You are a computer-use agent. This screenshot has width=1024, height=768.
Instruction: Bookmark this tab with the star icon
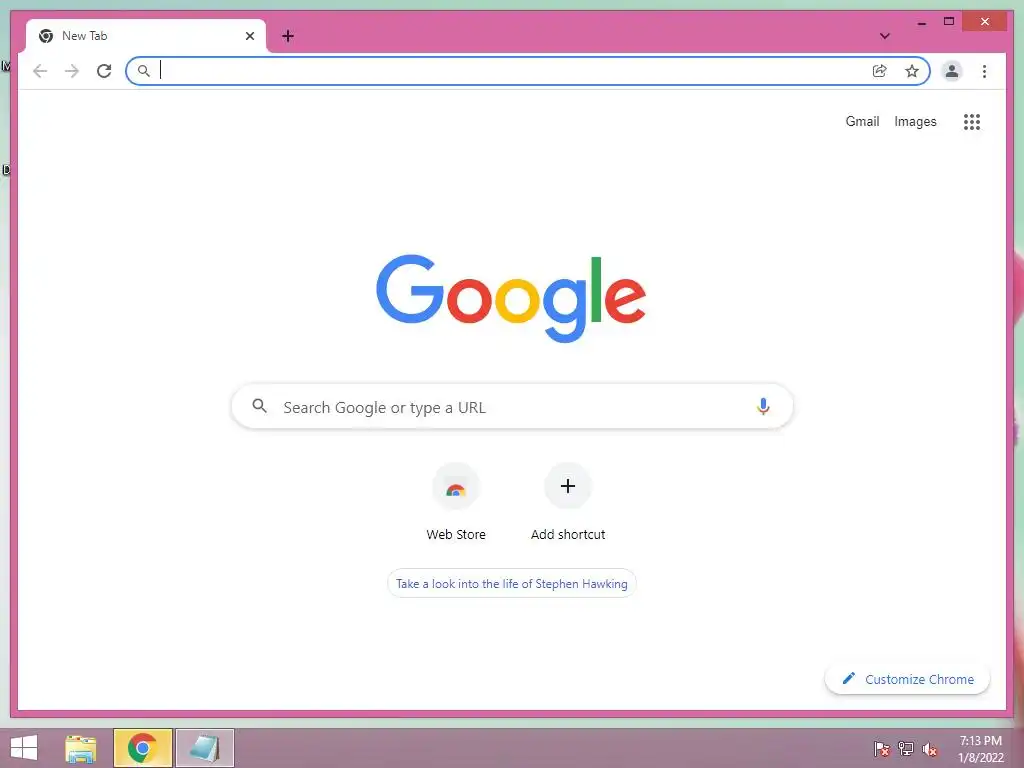pyautogui.click(x=912, y=71)
